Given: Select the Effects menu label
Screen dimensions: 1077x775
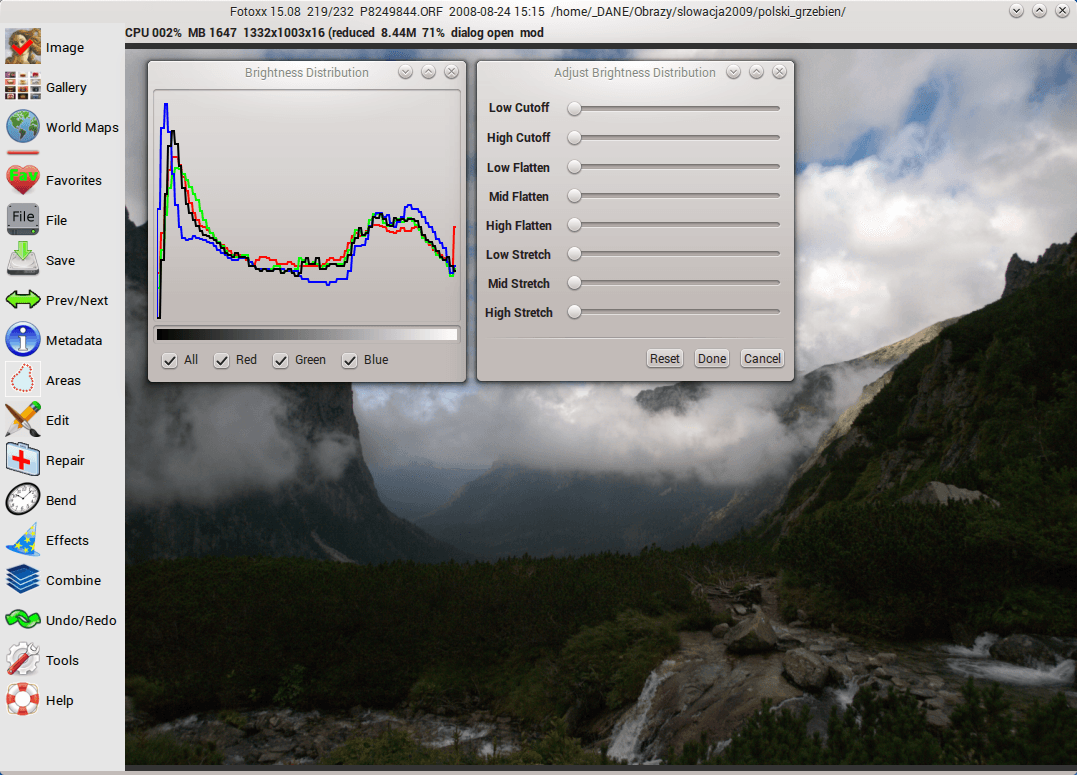Looking at the screenshot, I should pos(67,540).
